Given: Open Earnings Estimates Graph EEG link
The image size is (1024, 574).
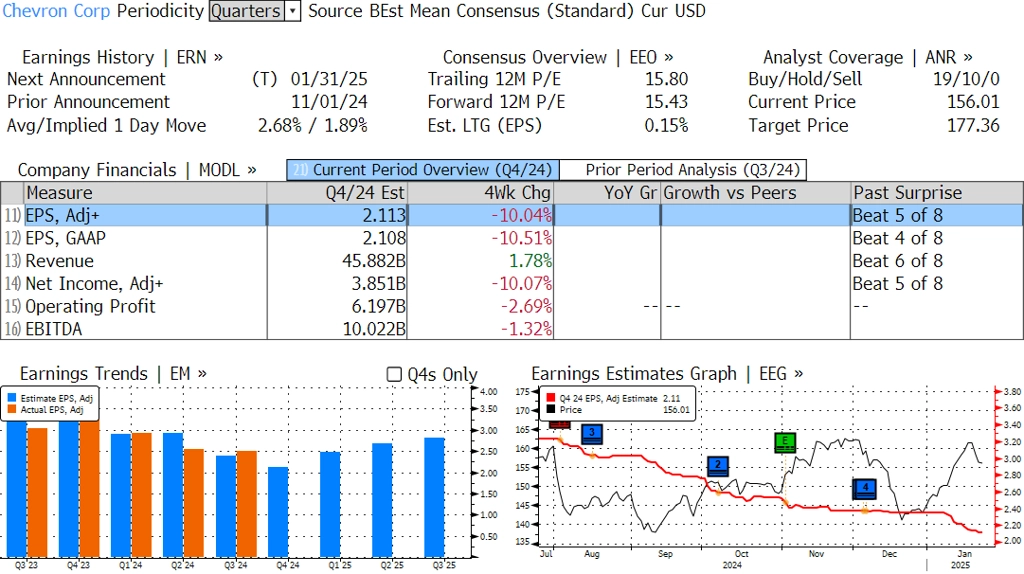Looking at the screenshot, I should [667, 374].
